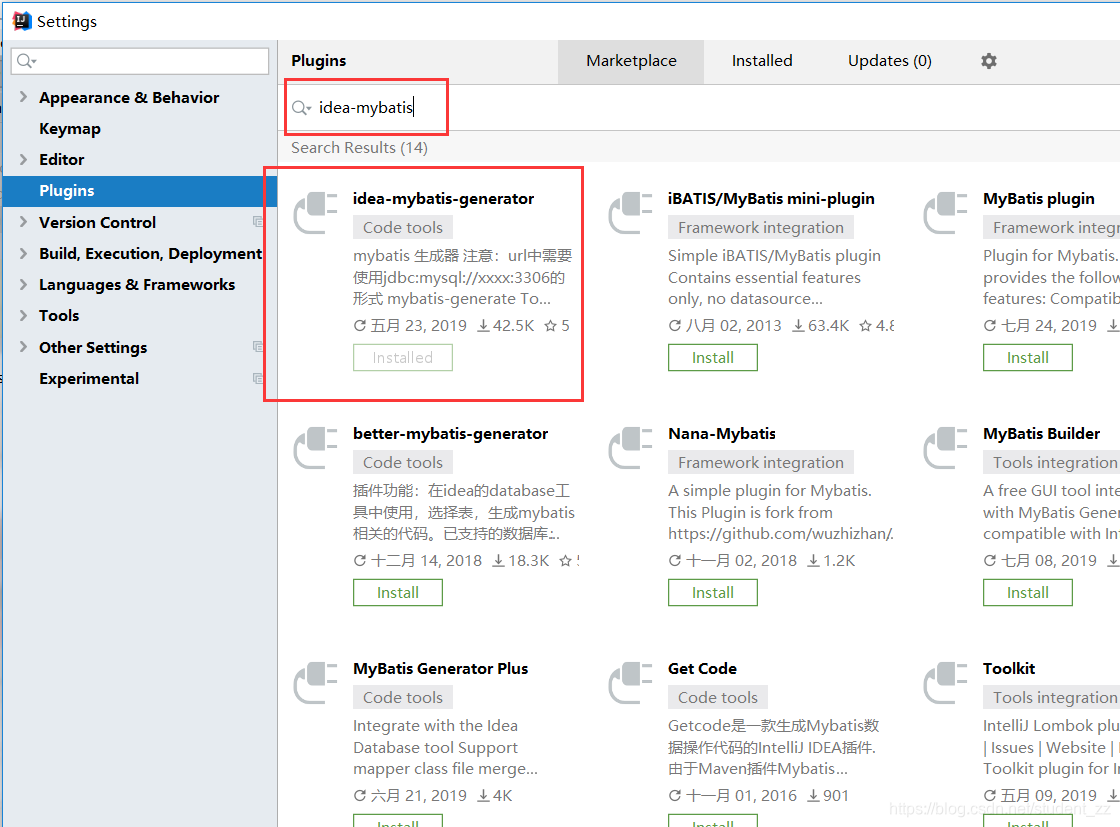The width and height of the screenshot is (1120, 827).
Task: Click the Toolkit plugin icon
Action: click(x=945, y=683)
